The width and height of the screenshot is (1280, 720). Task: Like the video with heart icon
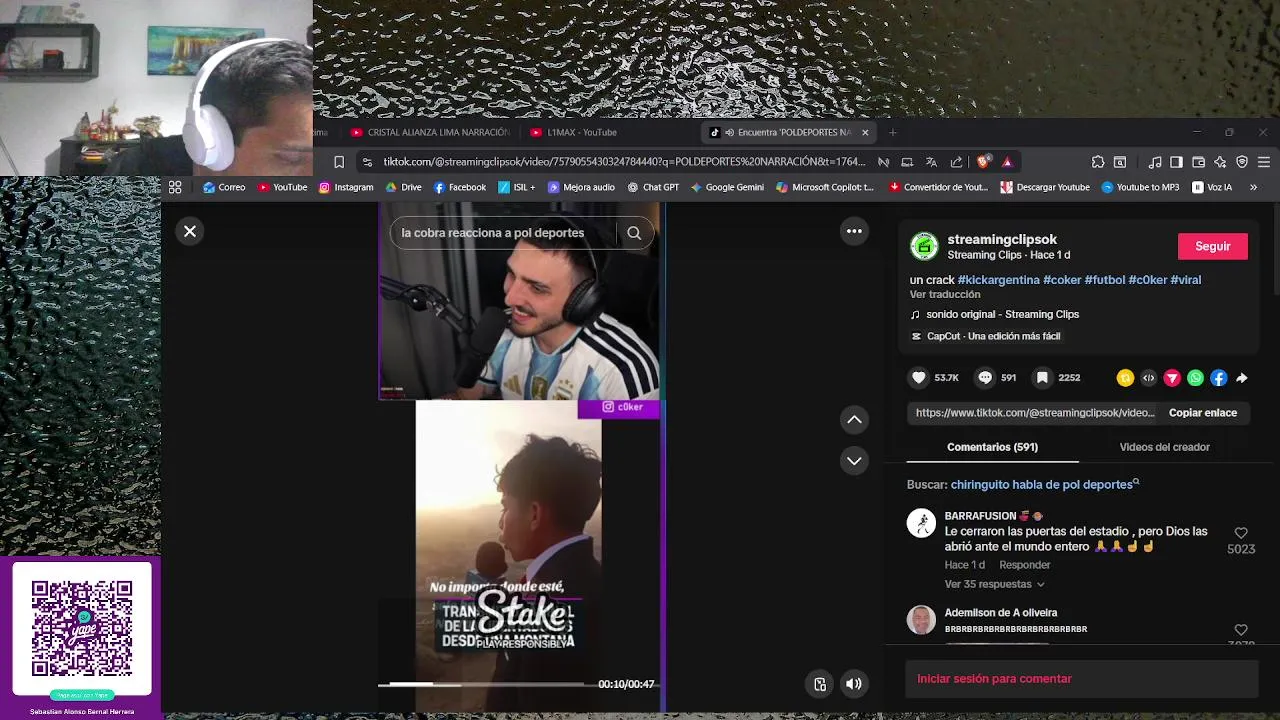[x=919, y=378]
